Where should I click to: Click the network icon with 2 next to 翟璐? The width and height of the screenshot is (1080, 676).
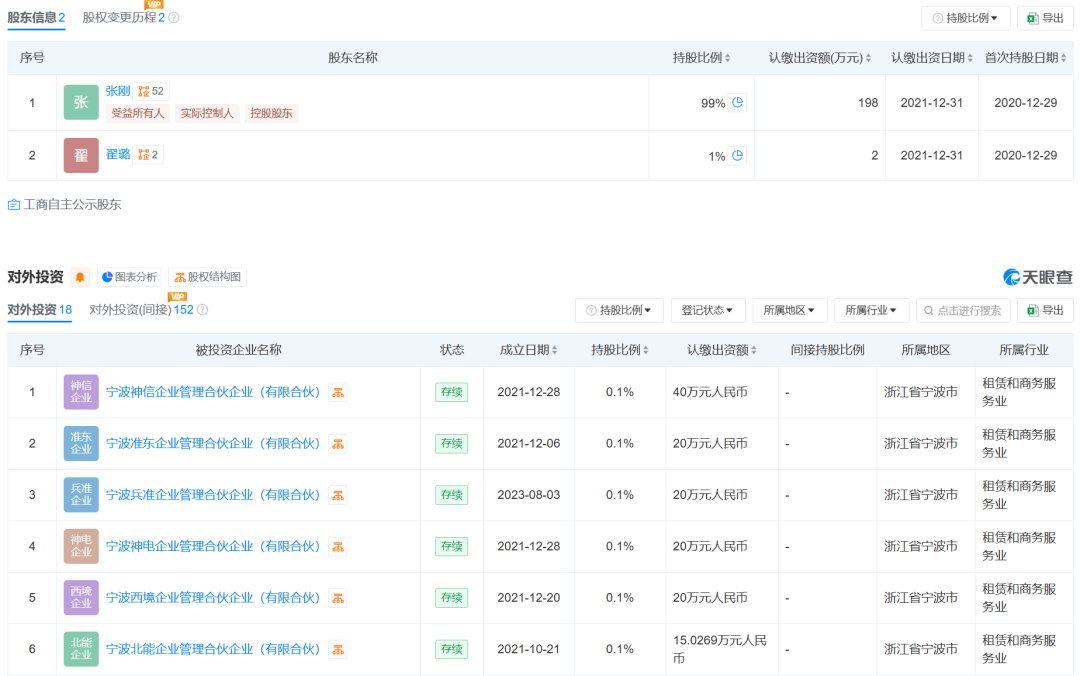[x=148, y=154]
